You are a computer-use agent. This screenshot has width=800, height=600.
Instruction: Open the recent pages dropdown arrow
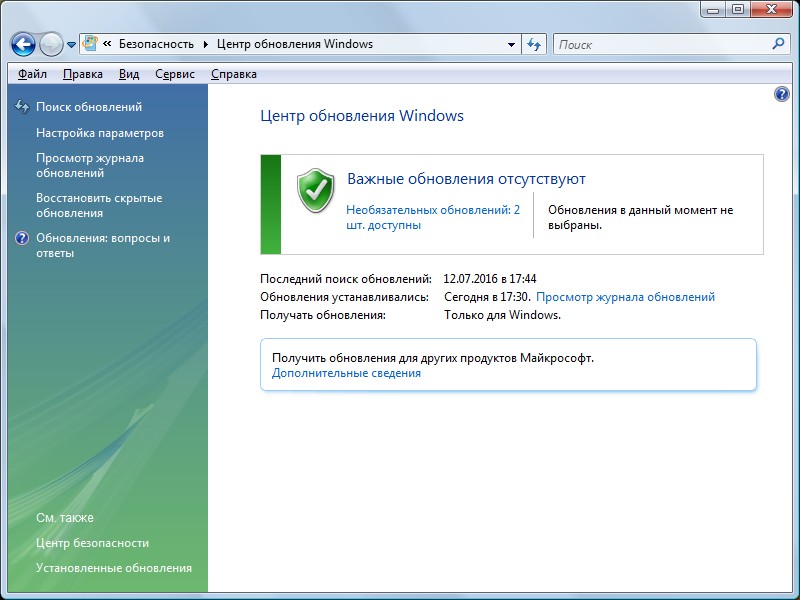click(x=72, y=45)
